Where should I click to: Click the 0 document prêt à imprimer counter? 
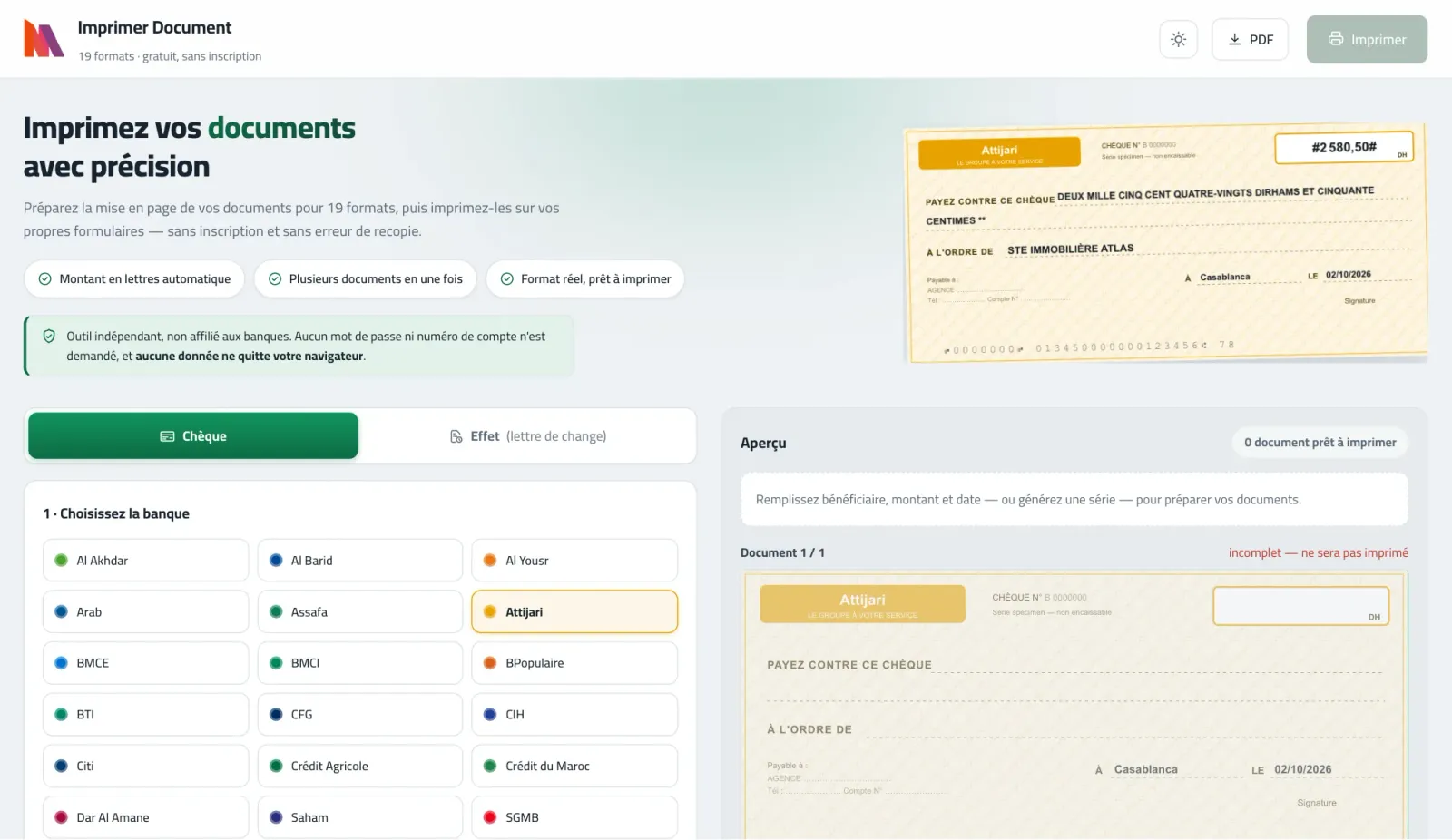click(x=1320, y=443)
